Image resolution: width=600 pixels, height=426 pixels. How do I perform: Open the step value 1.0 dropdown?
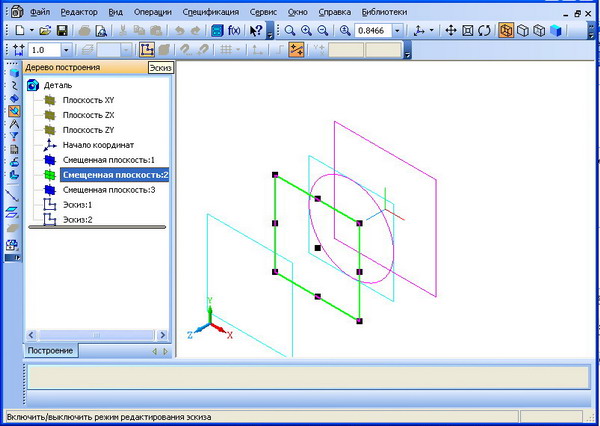point(66,50)
